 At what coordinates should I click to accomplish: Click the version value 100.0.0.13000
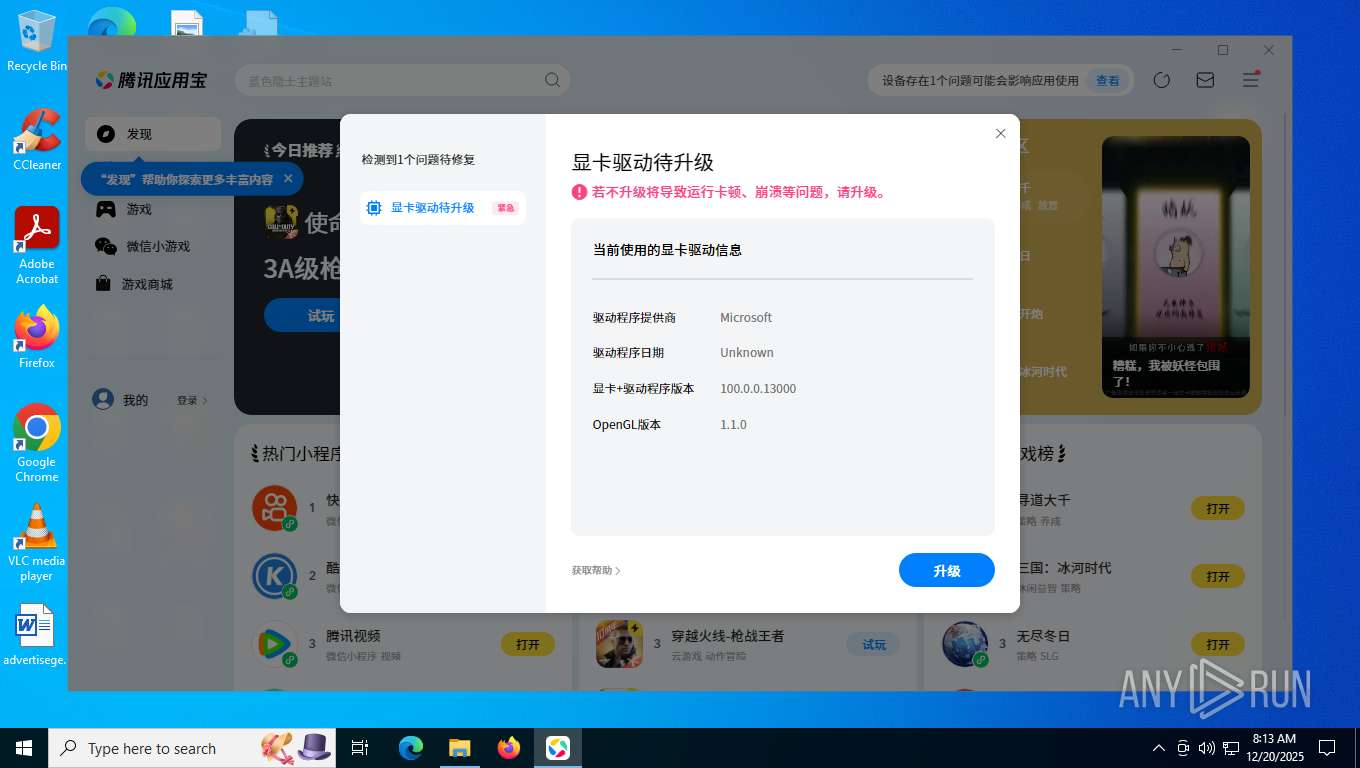[758, 388]
